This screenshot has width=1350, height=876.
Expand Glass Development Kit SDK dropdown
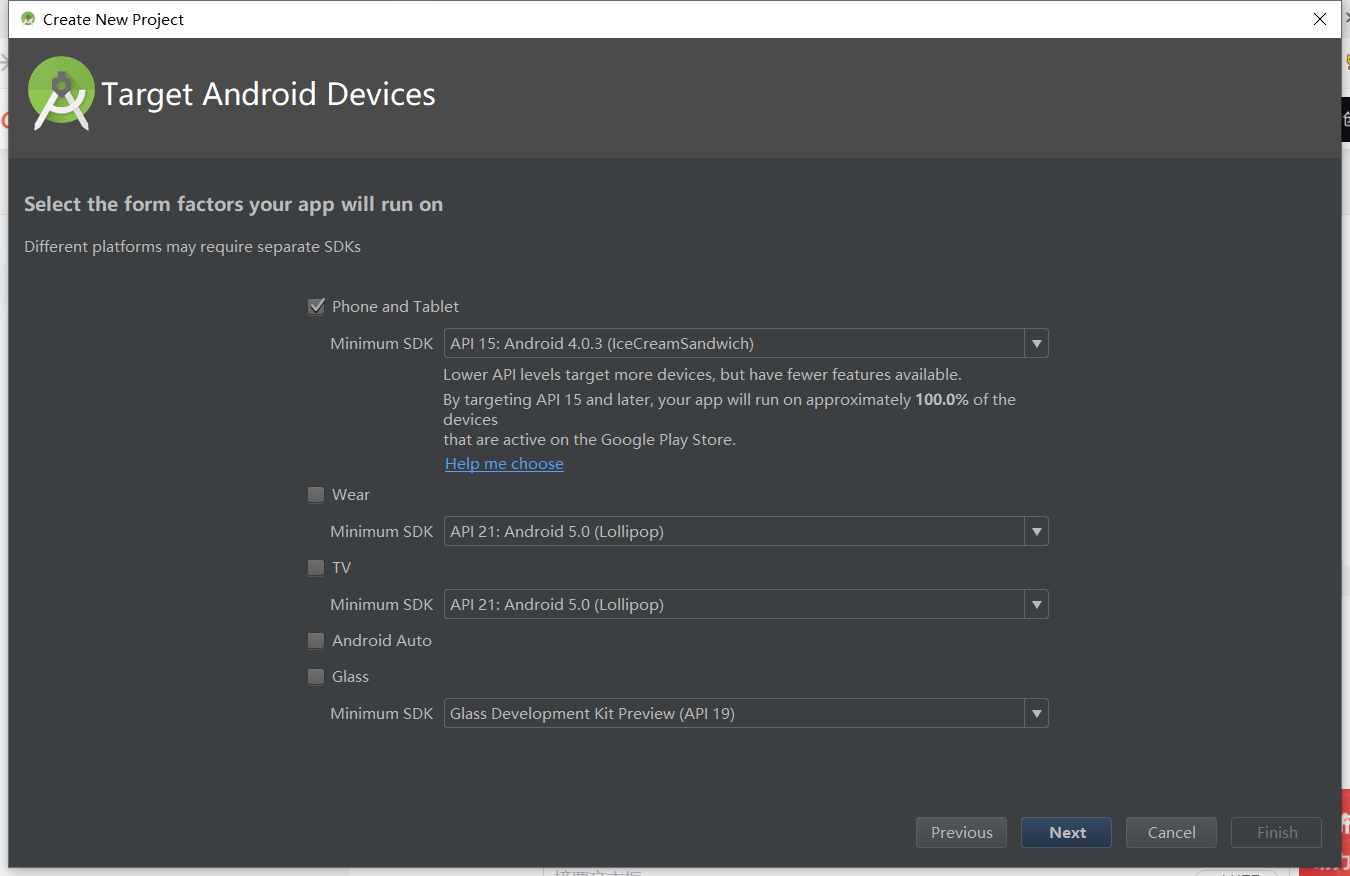[1036, 714]
